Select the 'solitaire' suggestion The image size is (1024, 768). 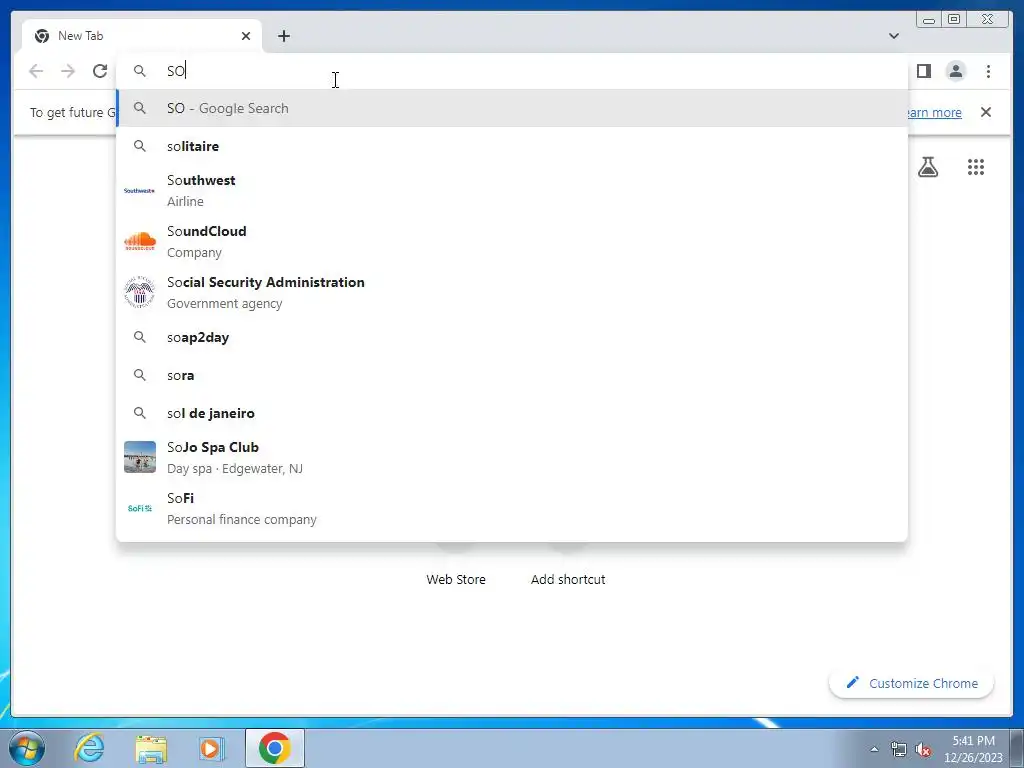coord(511,146)
